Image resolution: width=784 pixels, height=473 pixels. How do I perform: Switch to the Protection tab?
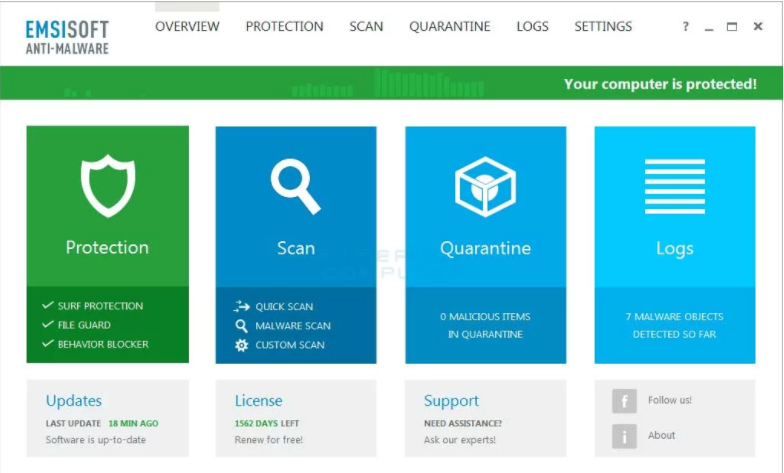[284, 26]
